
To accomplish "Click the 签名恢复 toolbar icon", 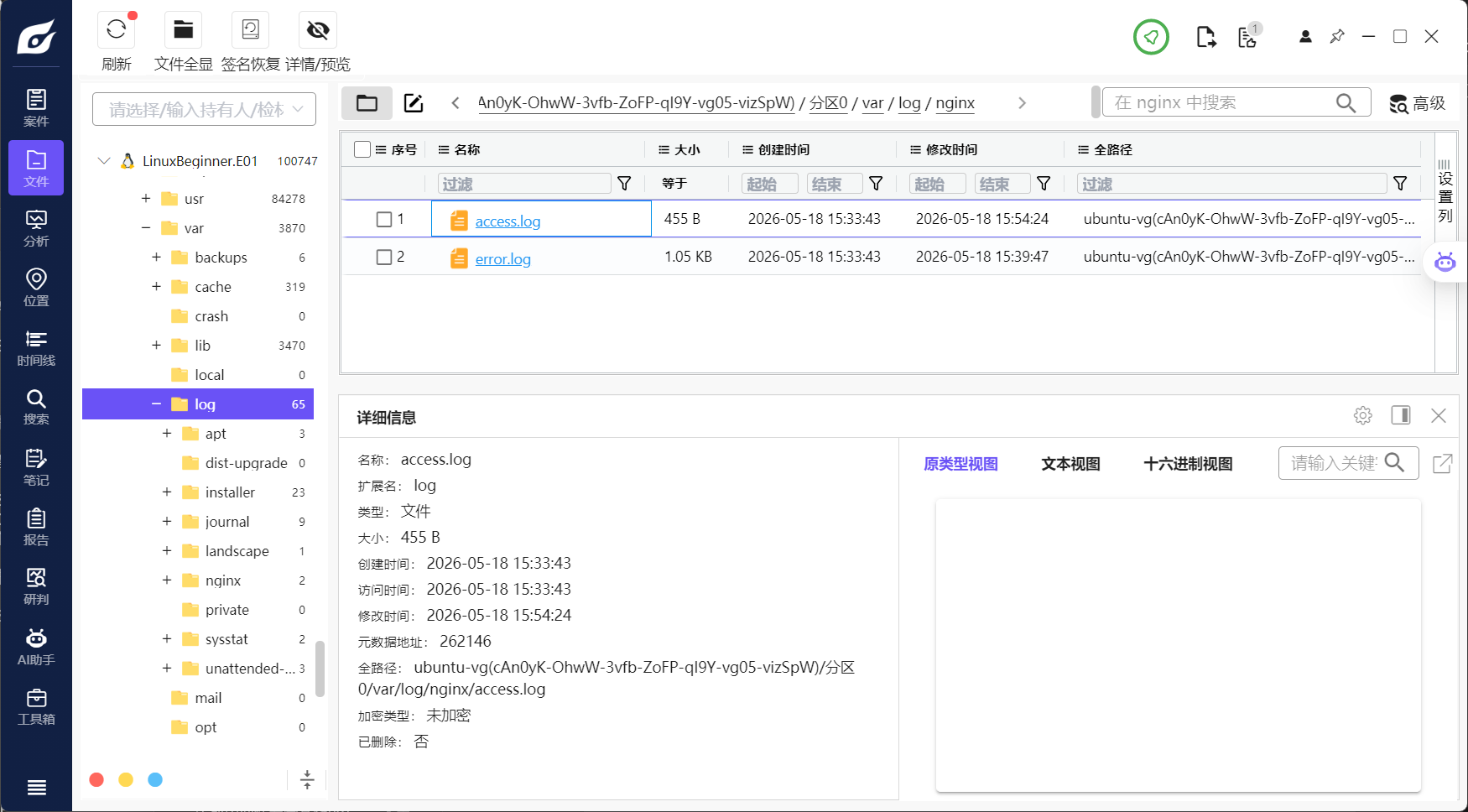I will click(x=250, y=30).
